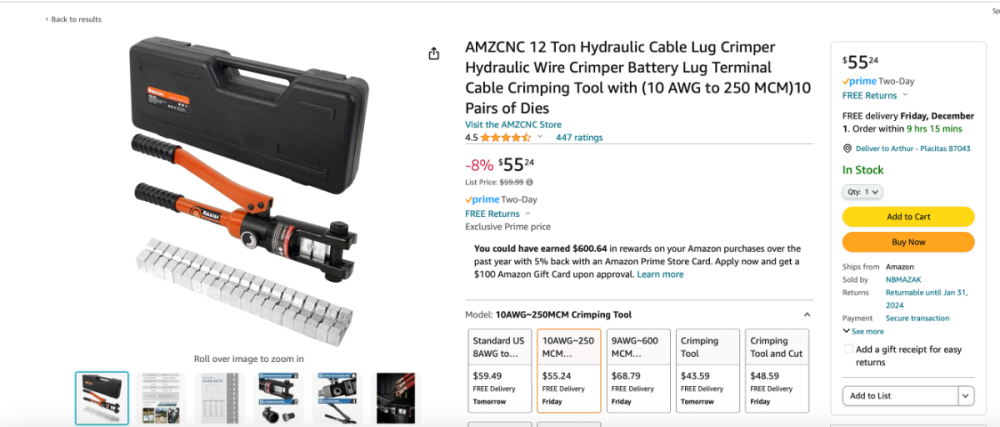Expand the rating breakdown chevron
The image size is (1000, 427).
pyautogui.click(x=540, y=138)
